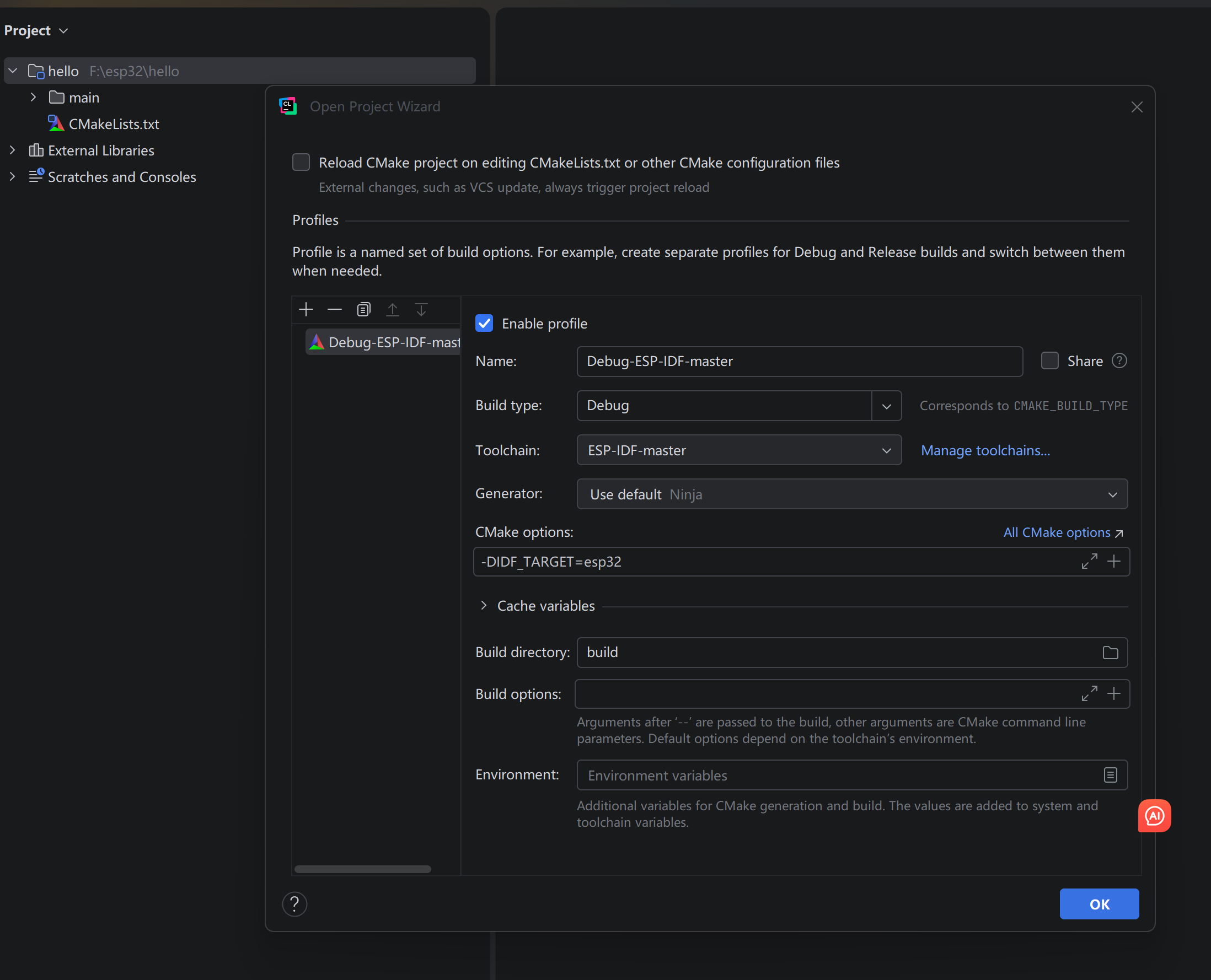Expand the main folder node
This screenshot has height=980, width=1211.
coord(33,97)
